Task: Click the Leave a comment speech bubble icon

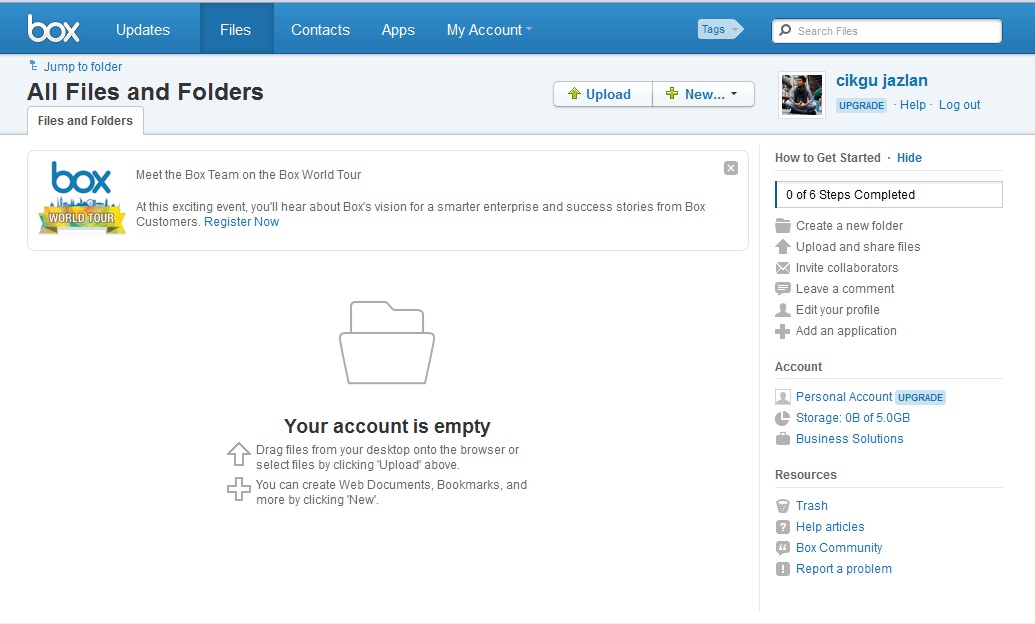Action: [x=782, y=288]
